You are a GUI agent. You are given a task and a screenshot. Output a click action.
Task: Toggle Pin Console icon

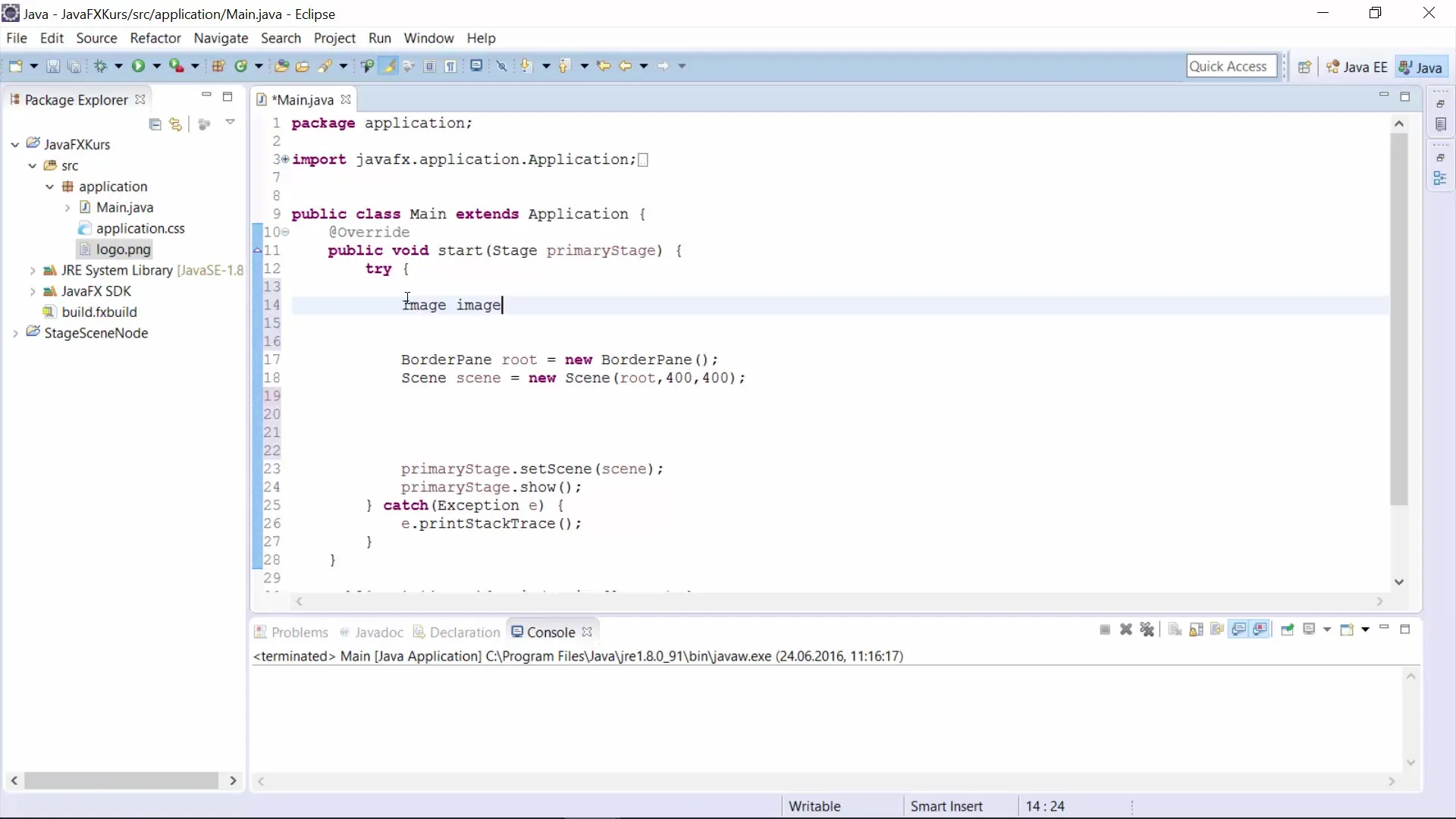pyautogui.click(x=1287, y=630)
